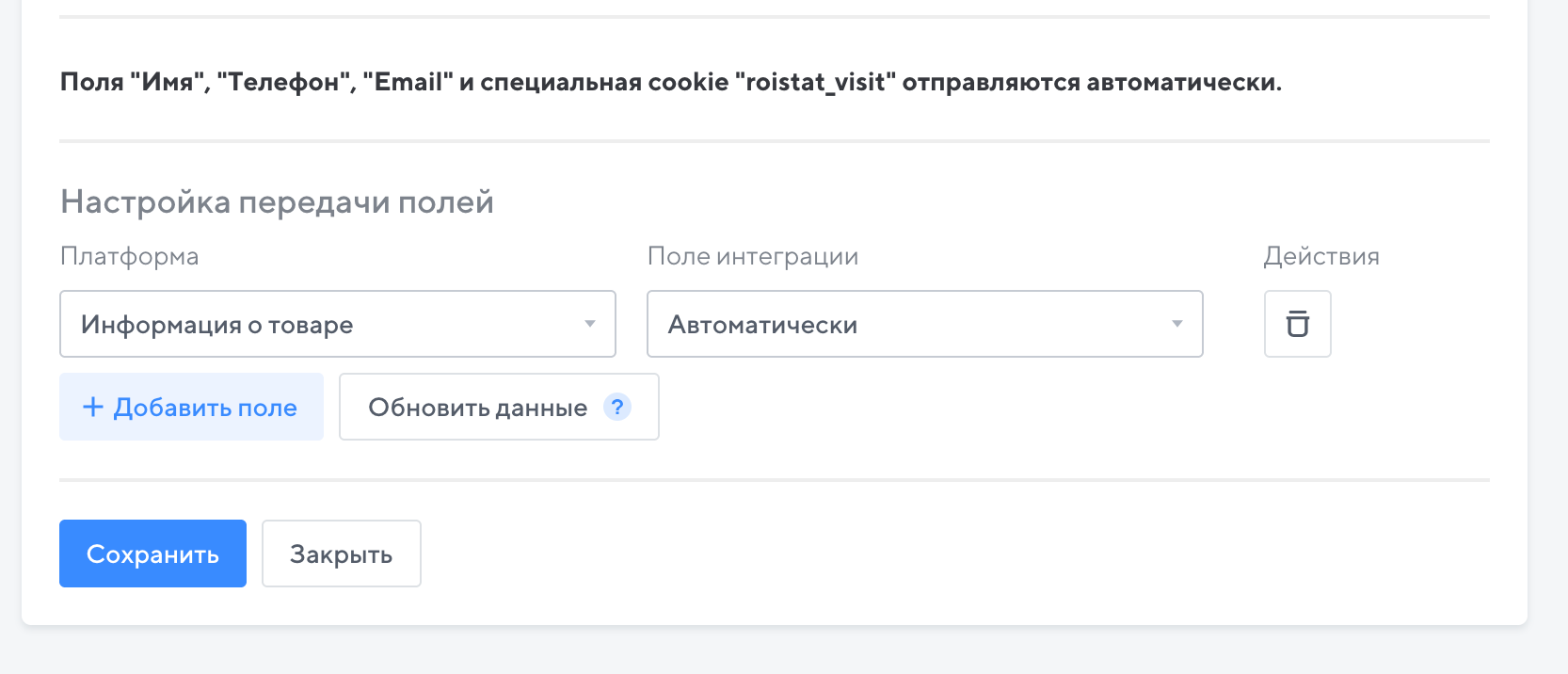Screen dimensions: 1568x674
Task: Click the Поле интеграции dropdown arrow
Action: (x=1176, y=324)
